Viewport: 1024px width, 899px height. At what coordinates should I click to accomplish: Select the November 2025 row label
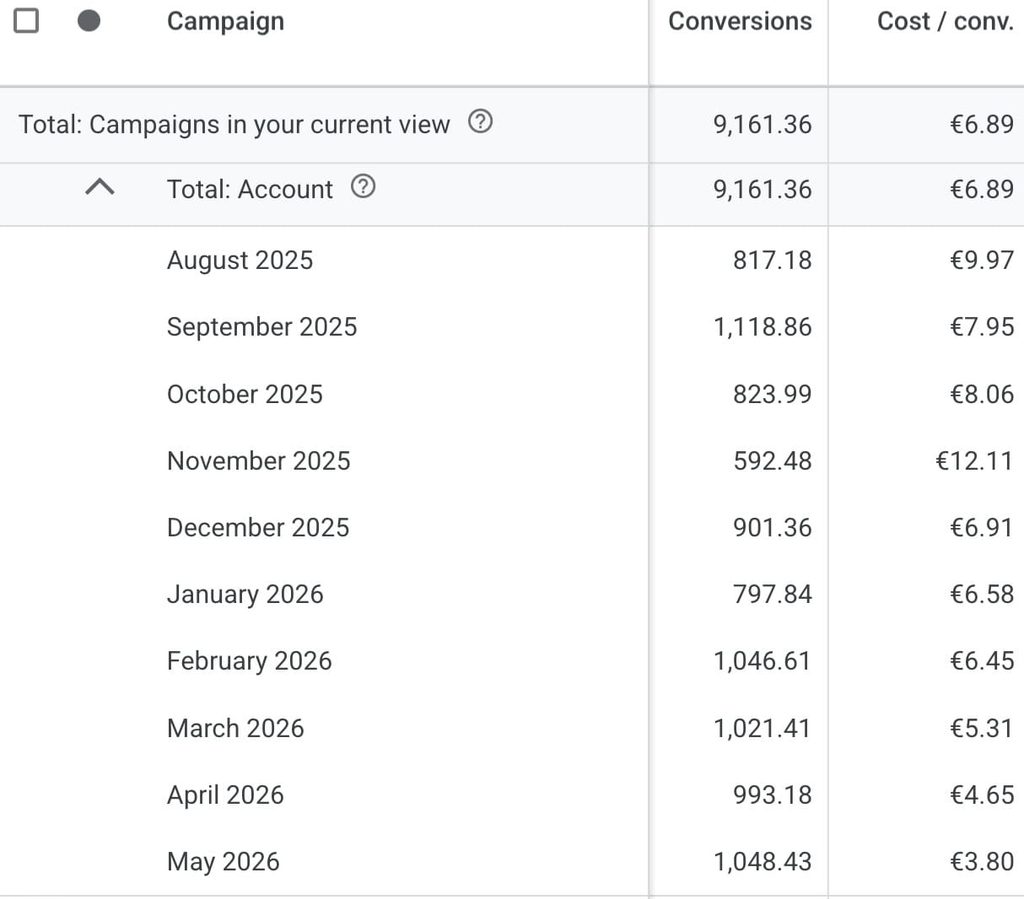(259, 461)
